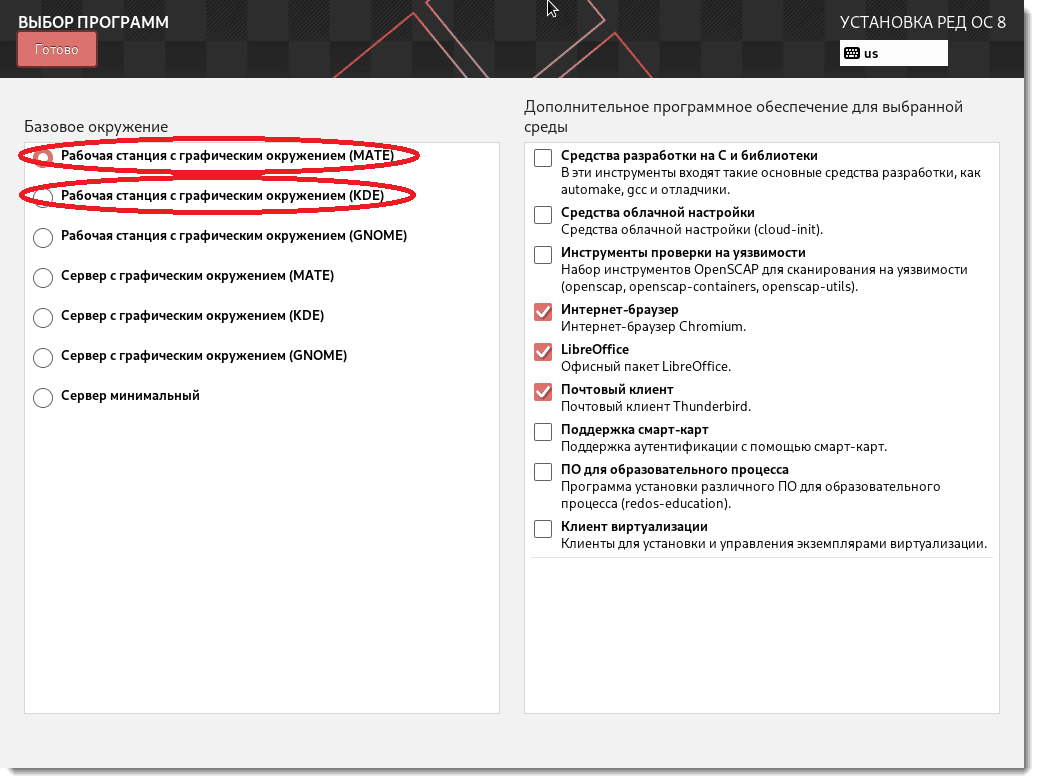The height and width of the screenshot is (783, 1039).
Task: Uncheck the LibreOffice checkbox
Action: pos(543,352)
